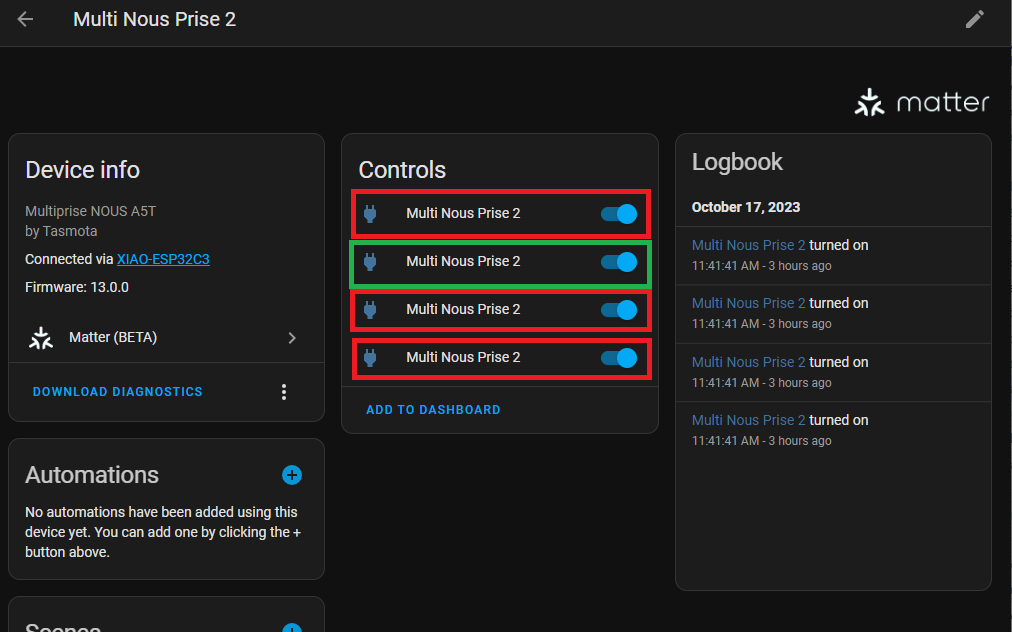This screenshot has width=1012, height=632.
Task: Click the matter branding logo at top right
Action: pos(920,100)
